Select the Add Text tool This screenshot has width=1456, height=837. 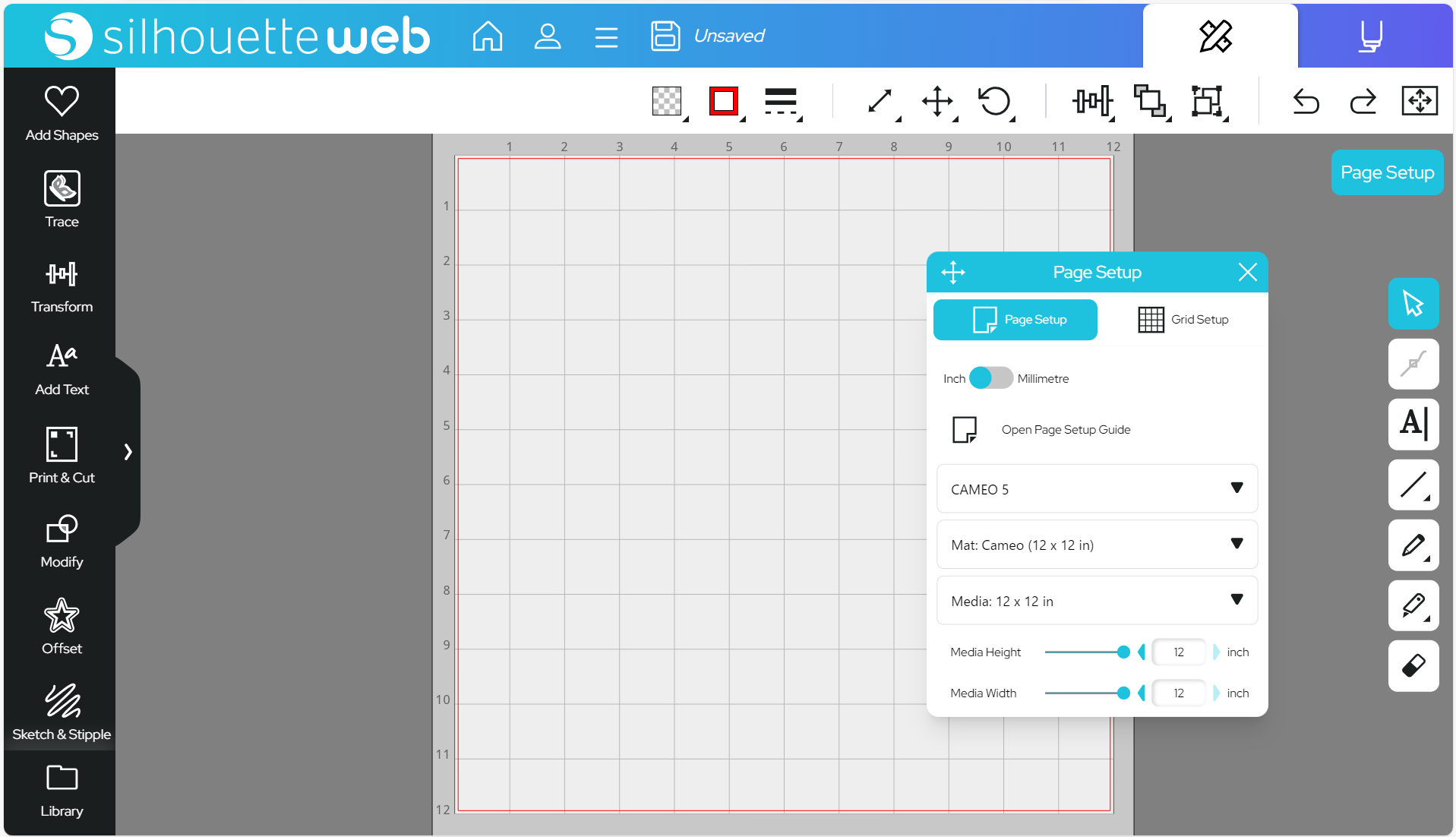click(x=62, y=370)
